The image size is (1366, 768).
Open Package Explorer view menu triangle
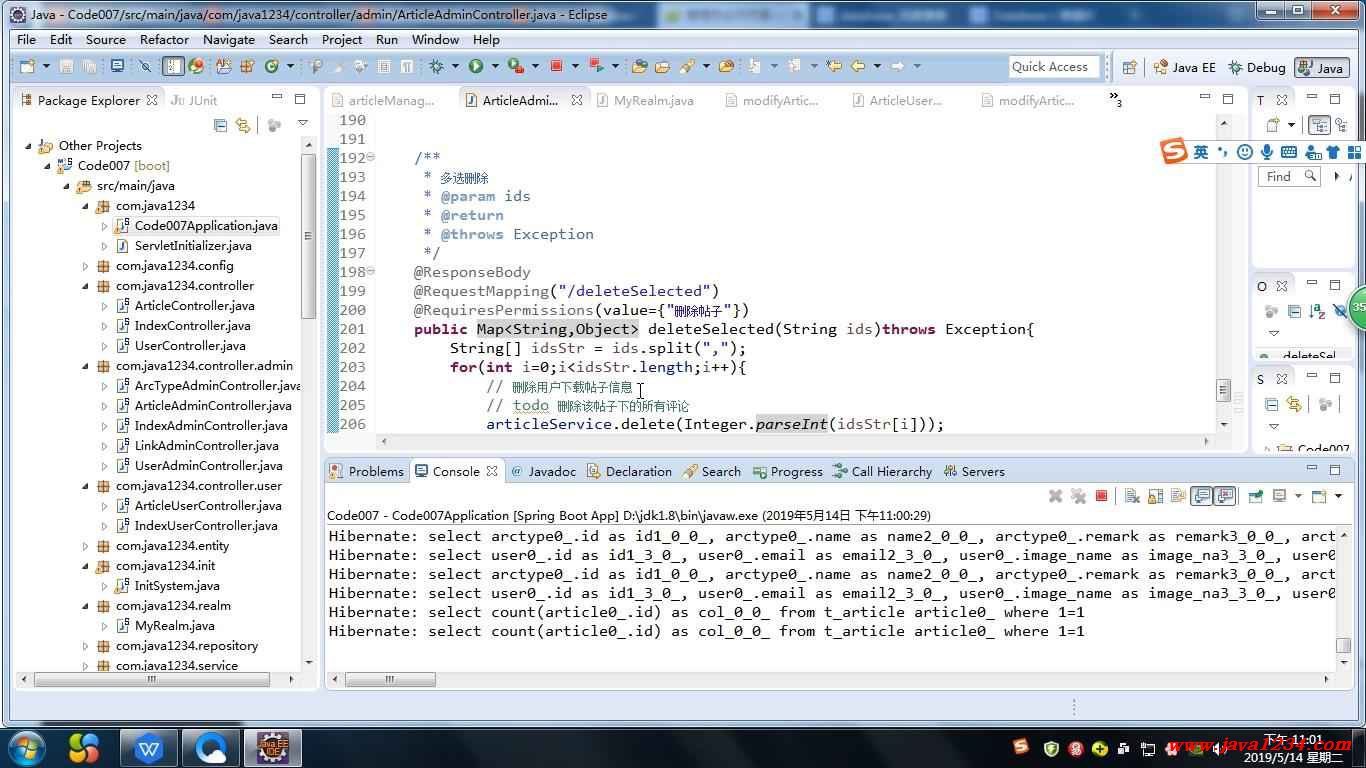point(303,124)
